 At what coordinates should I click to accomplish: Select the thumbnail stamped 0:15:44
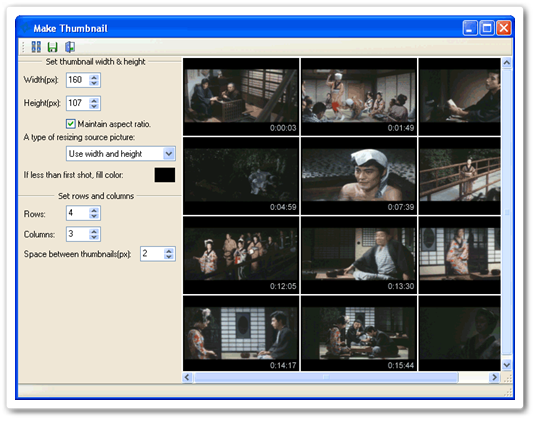coord(359,334)
